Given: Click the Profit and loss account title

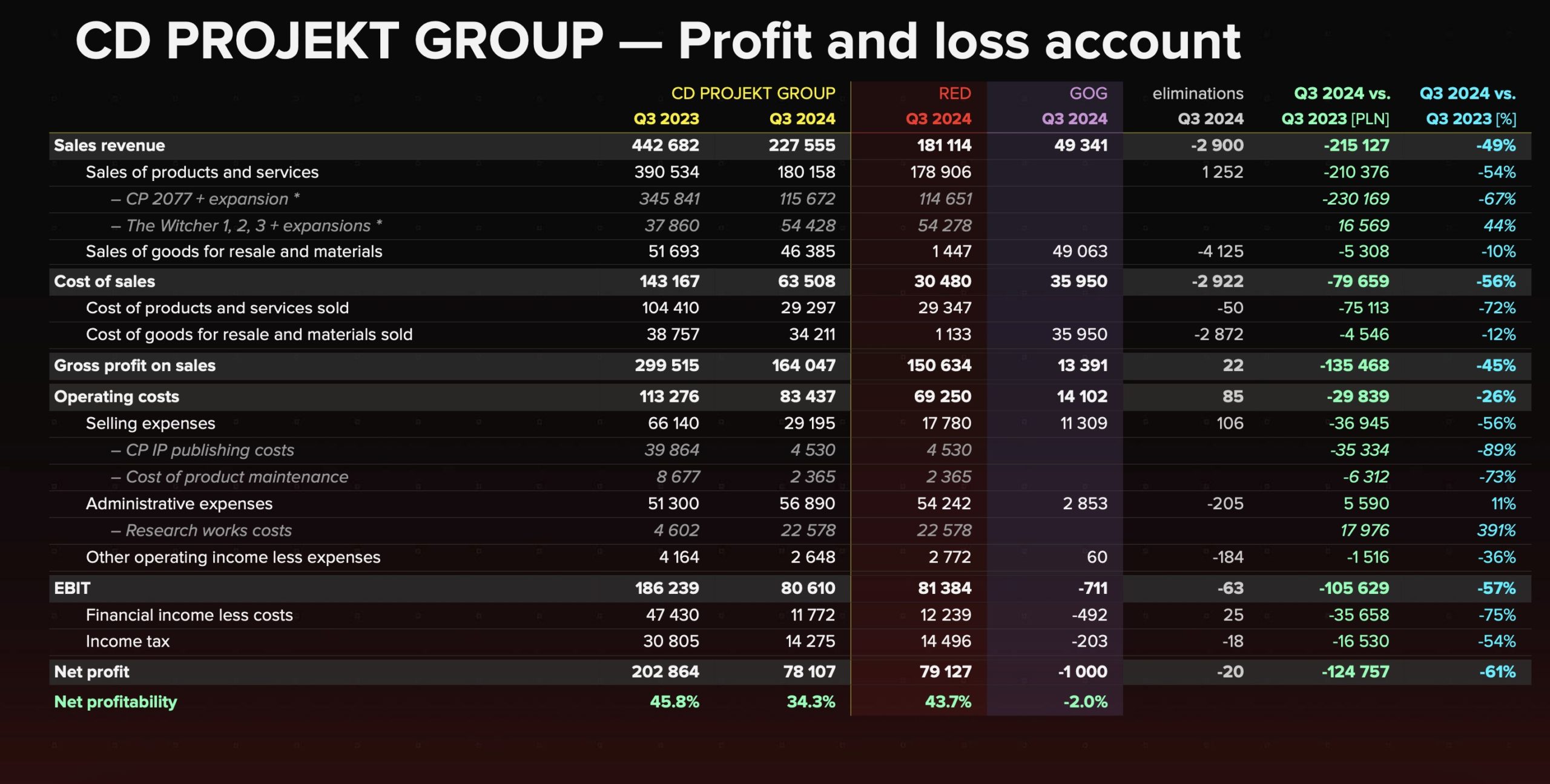Looking at the screenshot, I should coord(959,41).
